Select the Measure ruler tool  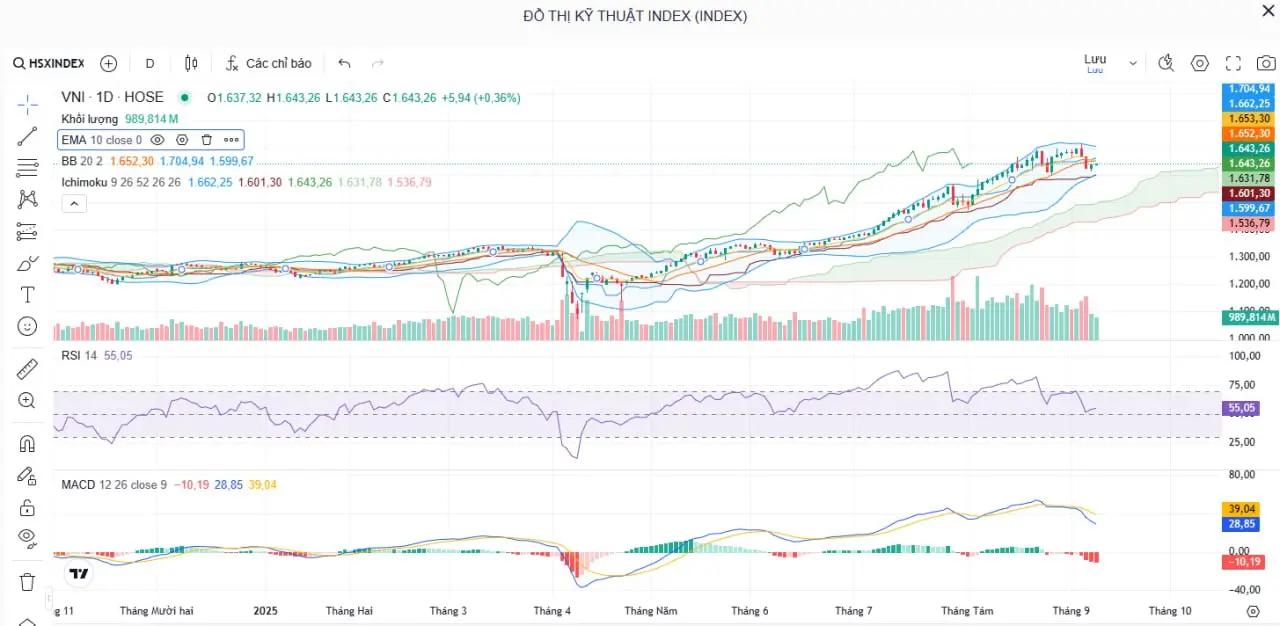point(27,370)
